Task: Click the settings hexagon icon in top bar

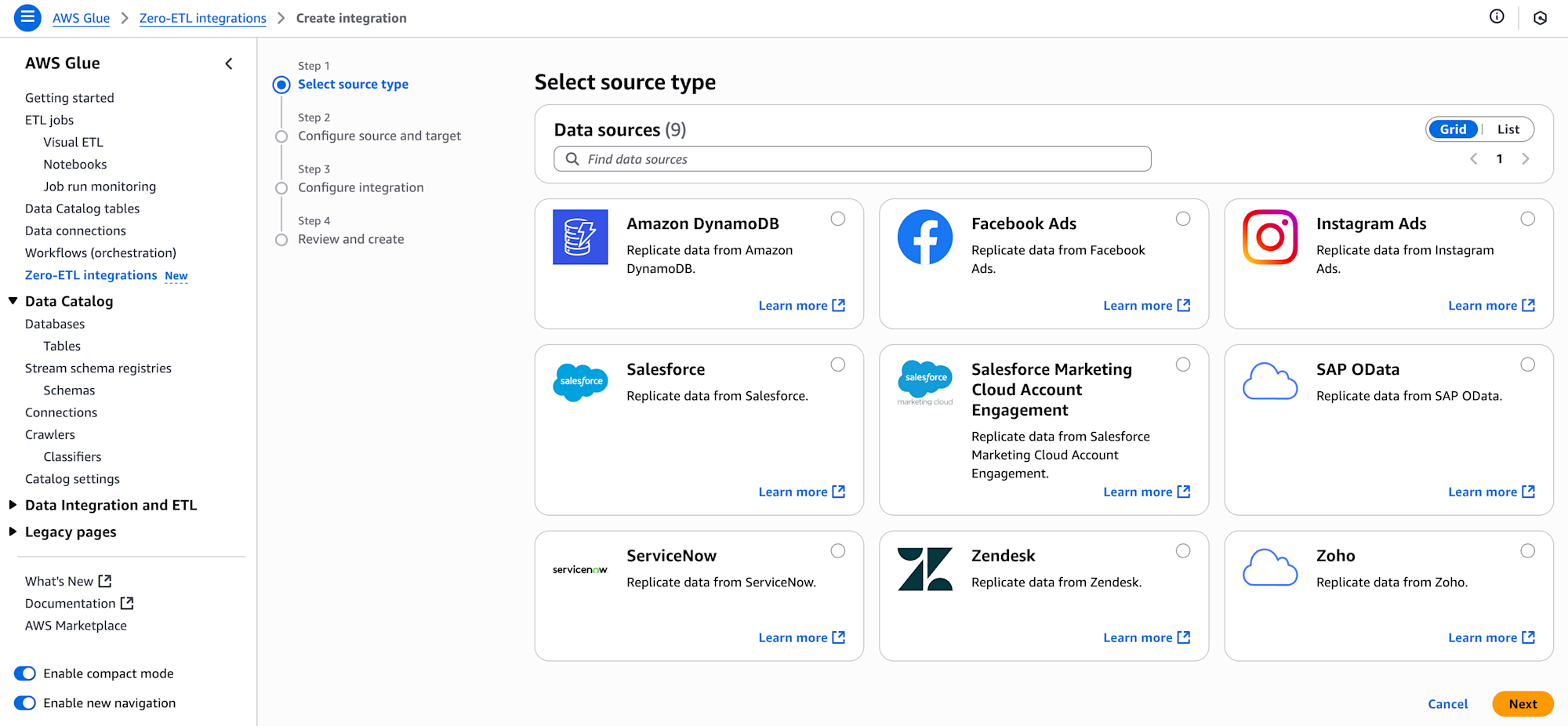Action: [x=1540, y=17]
